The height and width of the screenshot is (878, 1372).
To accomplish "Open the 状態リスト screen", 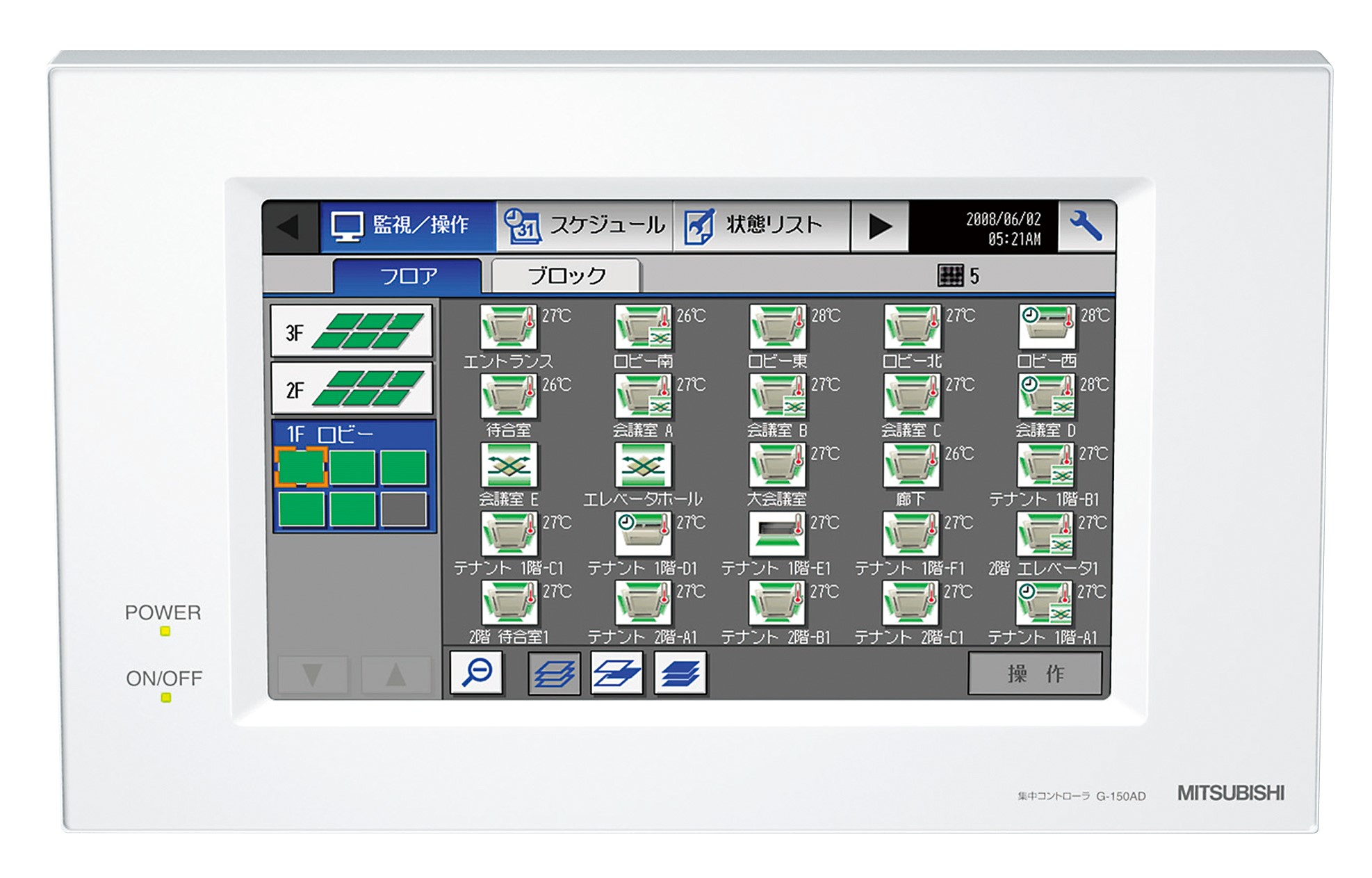I will pos(761,226).
